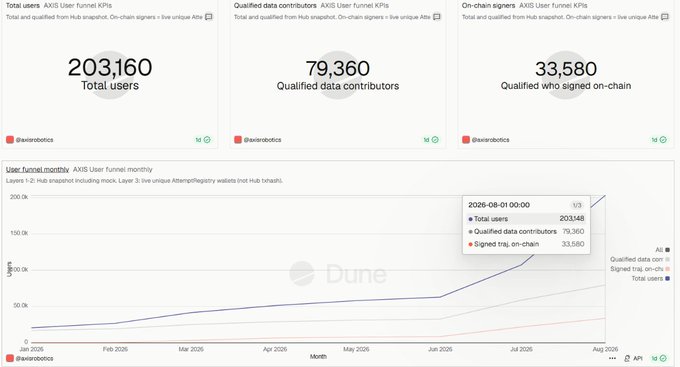
Task: Click the May 2026 axis label
Action: (x=356, y=349)
